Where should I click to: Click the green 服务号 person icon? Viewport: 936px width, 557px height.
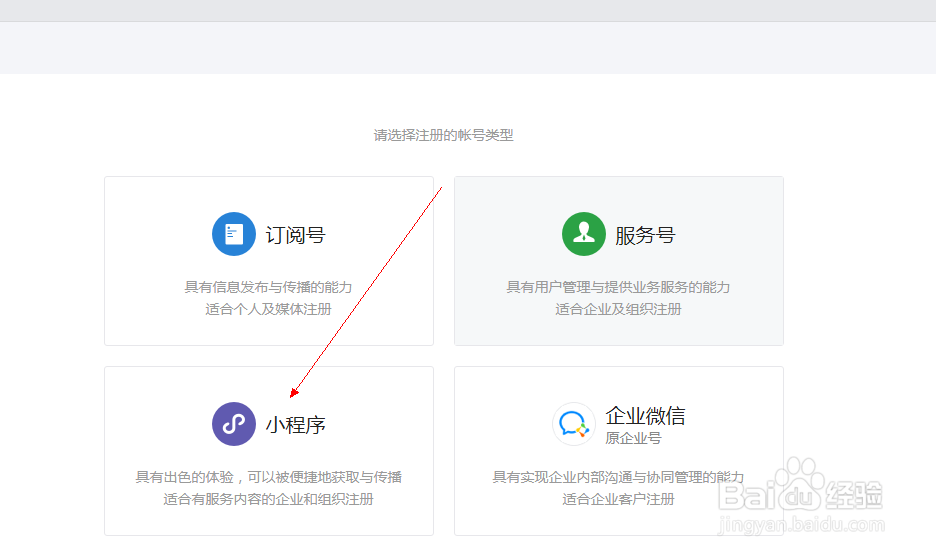[584, 234]
